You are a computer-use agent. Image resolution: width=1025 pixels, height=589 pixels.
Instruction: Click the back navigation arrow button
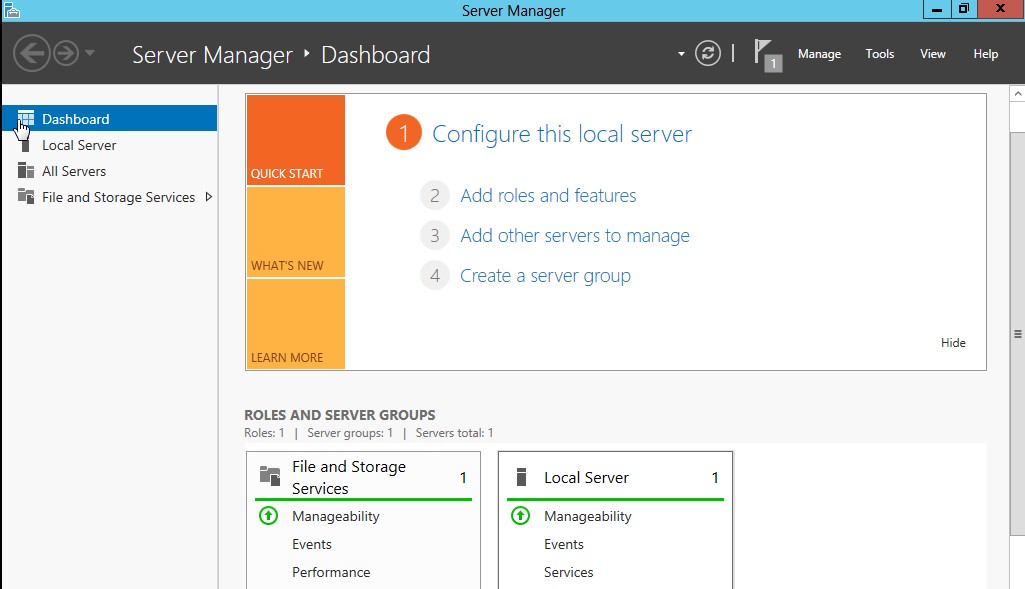click(32, 53)
